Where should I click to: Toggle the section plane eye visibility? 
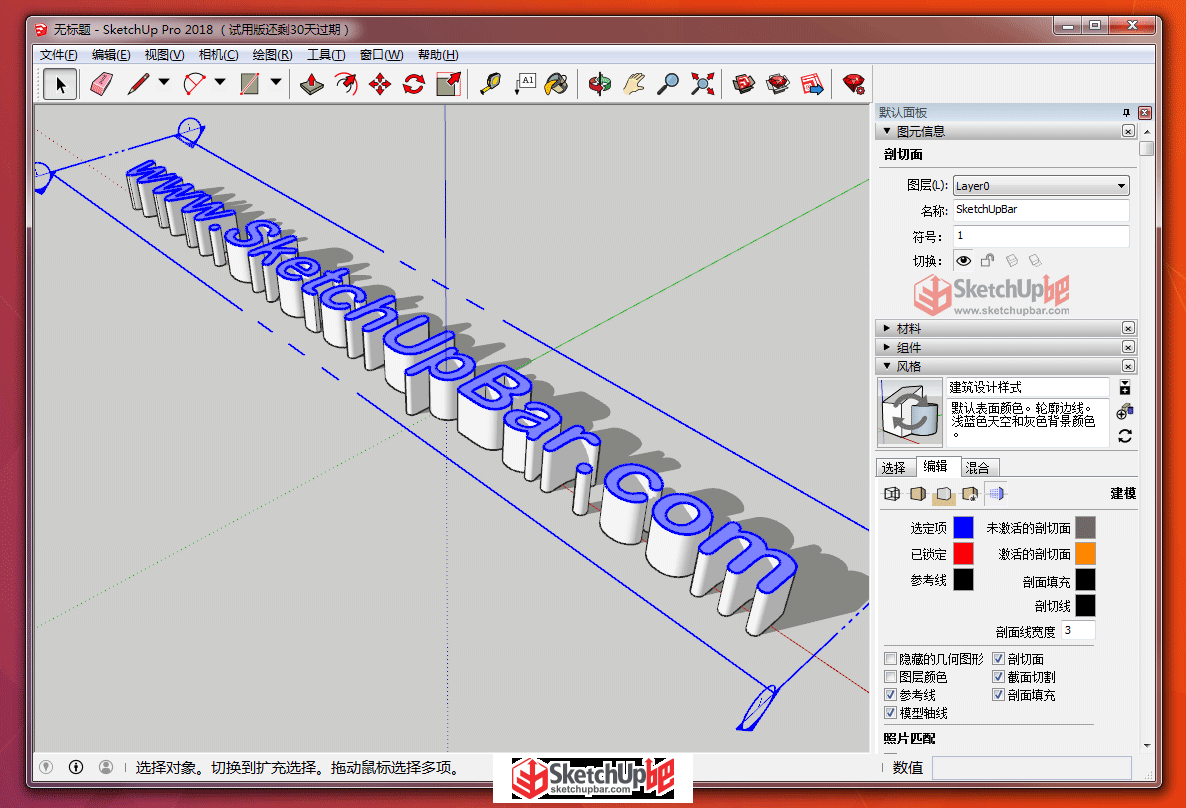coord(964,261)
